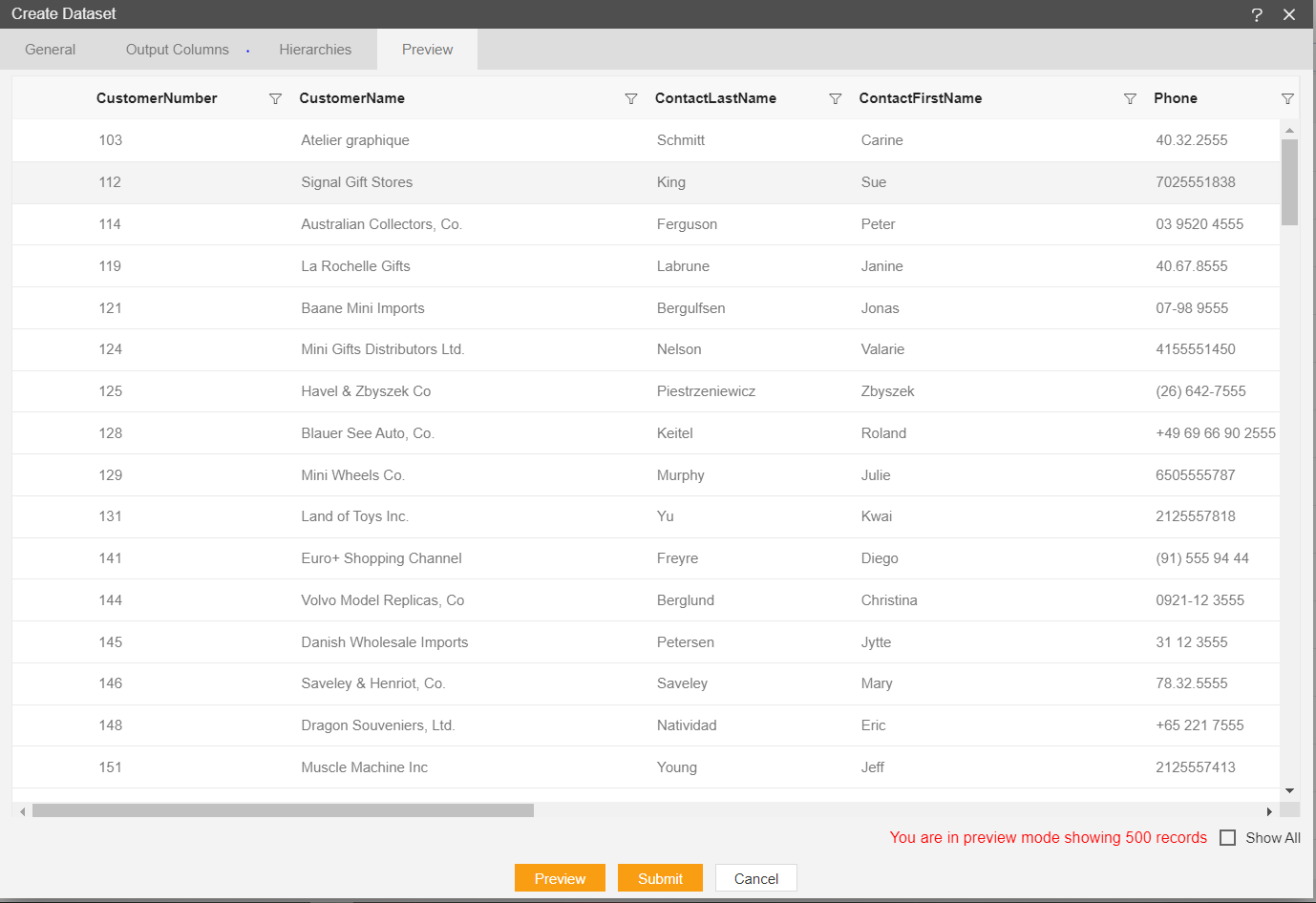Click last name Natividad
Image resolution: width=1316 pixels, height=903 pixels.
coord(687,725)
